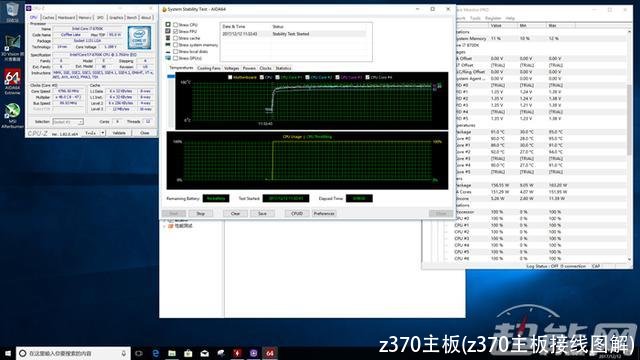Switch to the Caches tab in CPU-Z

(48, 18)
